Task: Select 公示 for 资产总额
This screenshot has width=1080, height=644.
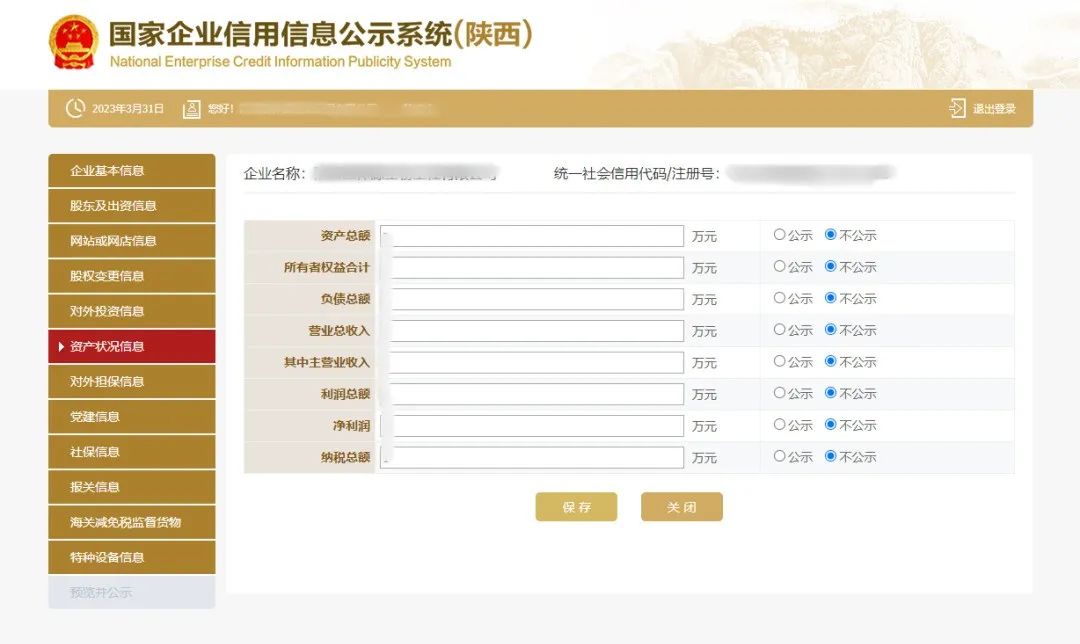Action: coord(780,235)
